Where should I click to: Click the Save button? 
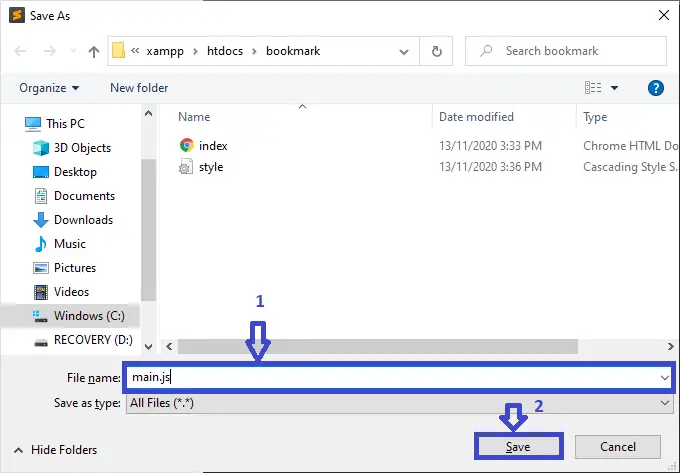click(519, 447)
